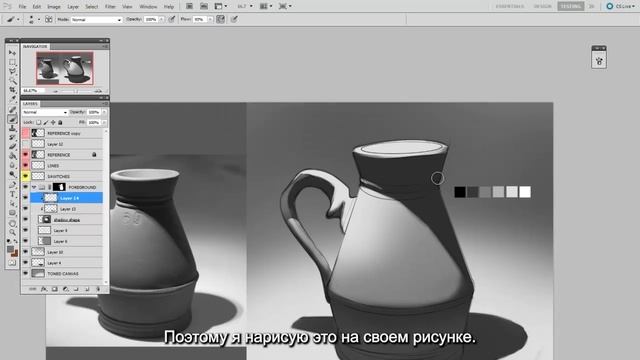Select the Clone Stamp tool
Image resolution: width=640 pixels, height=360 pixels.
(12, 128)
